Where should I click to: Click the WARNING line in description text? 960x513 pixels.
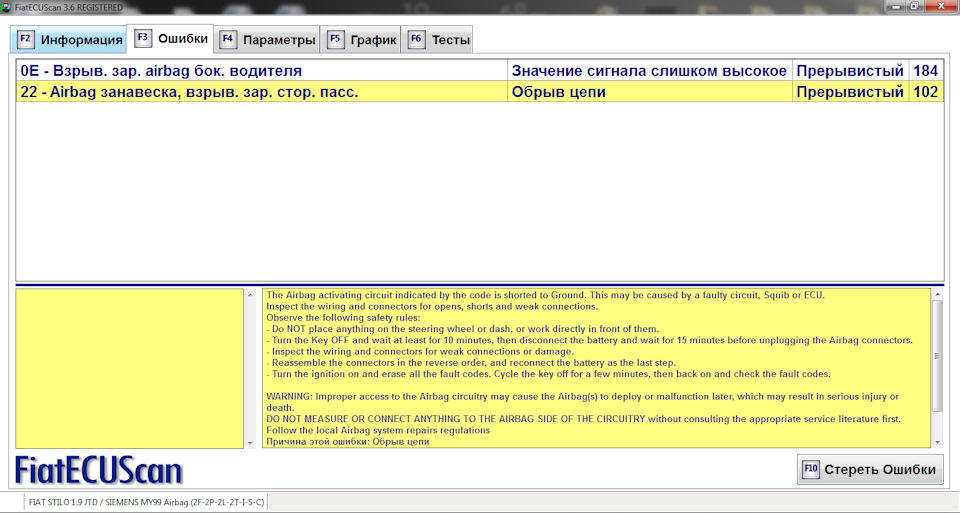(x=582, y=402)
